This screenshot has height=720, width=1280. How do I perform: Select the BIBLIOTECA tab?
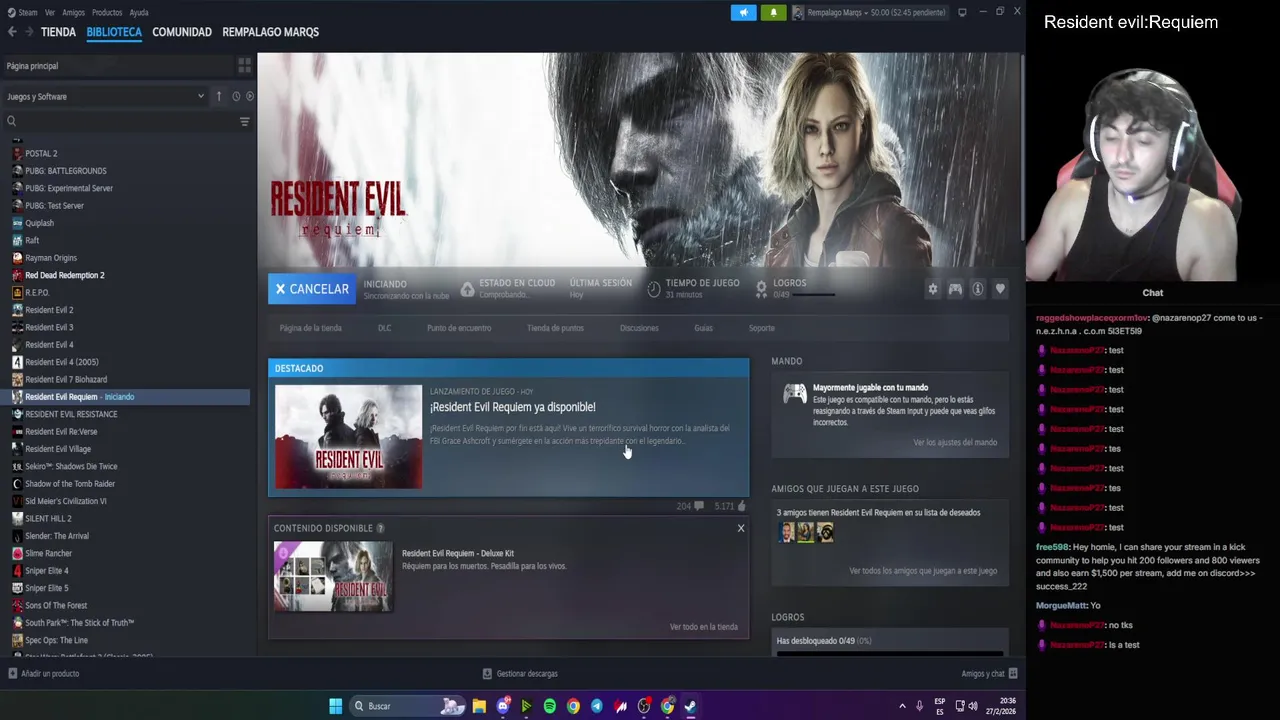click(114, 32)
